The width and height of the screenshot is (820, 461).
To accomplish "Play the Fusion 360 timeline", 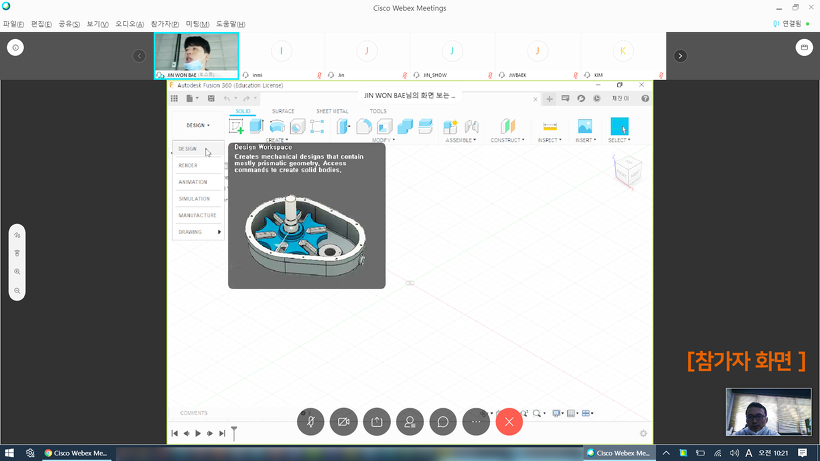I will click(x=198, y=433).
